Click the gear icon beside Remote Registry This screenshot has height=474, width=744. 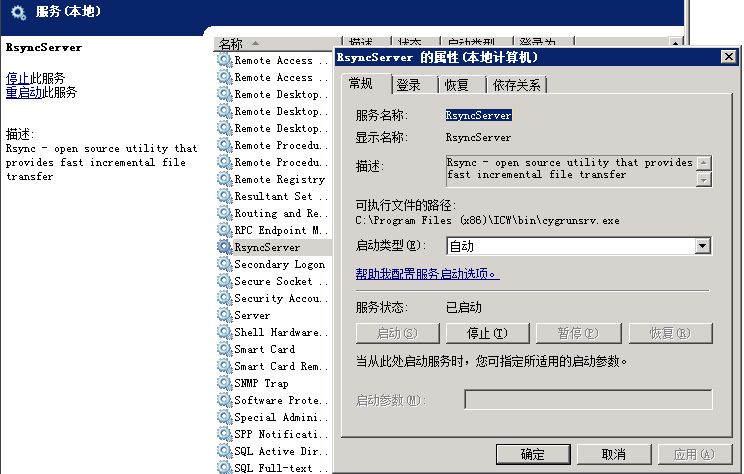[x=224, y=179]
